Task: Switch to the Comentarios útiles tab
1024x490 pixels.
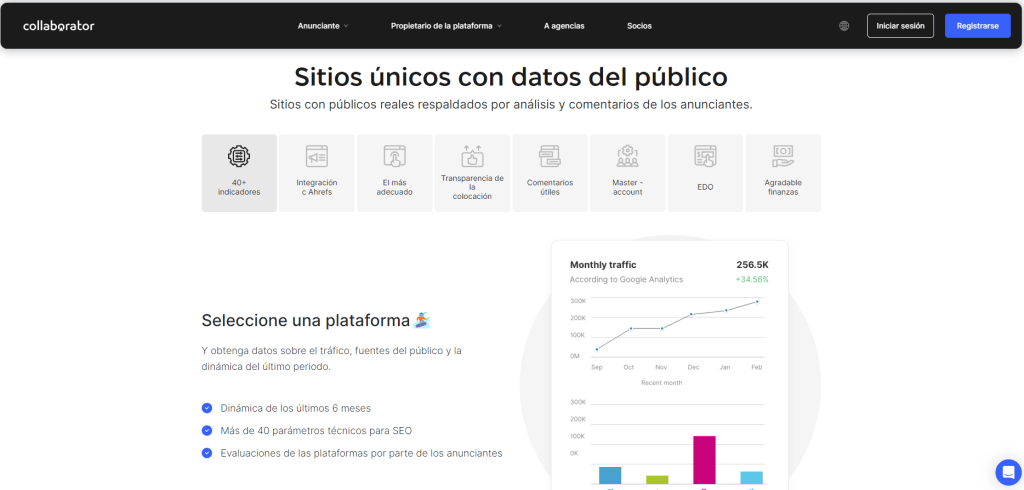Action: (550, 173)
